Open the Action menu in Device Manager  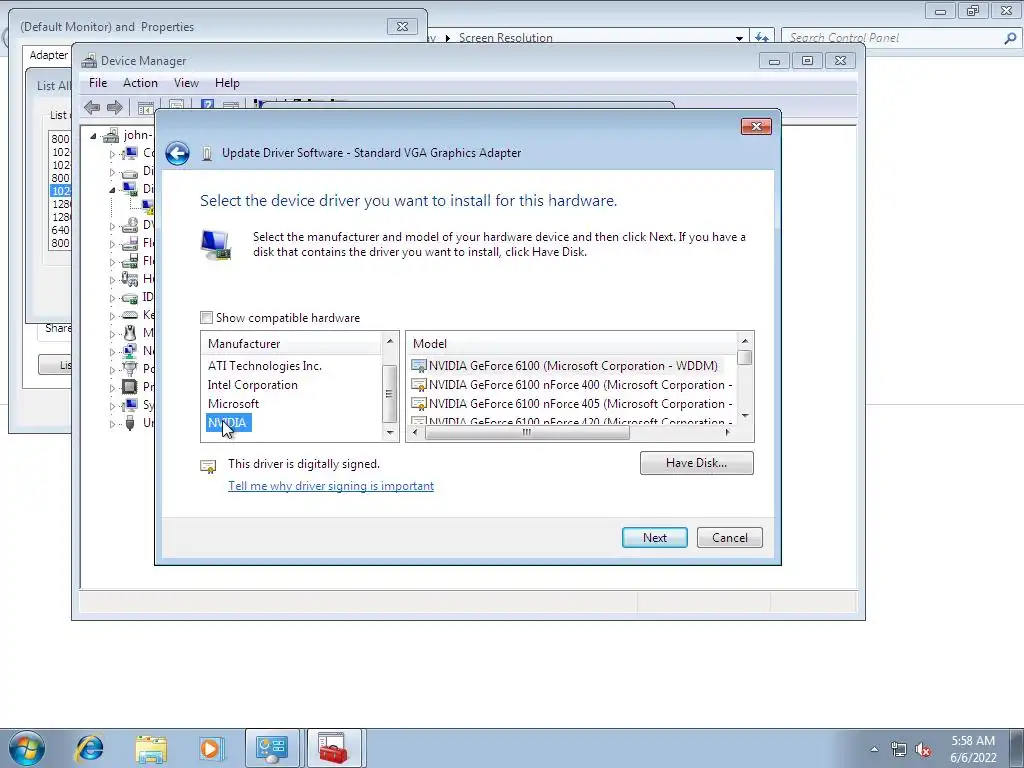tap(140, 83)
